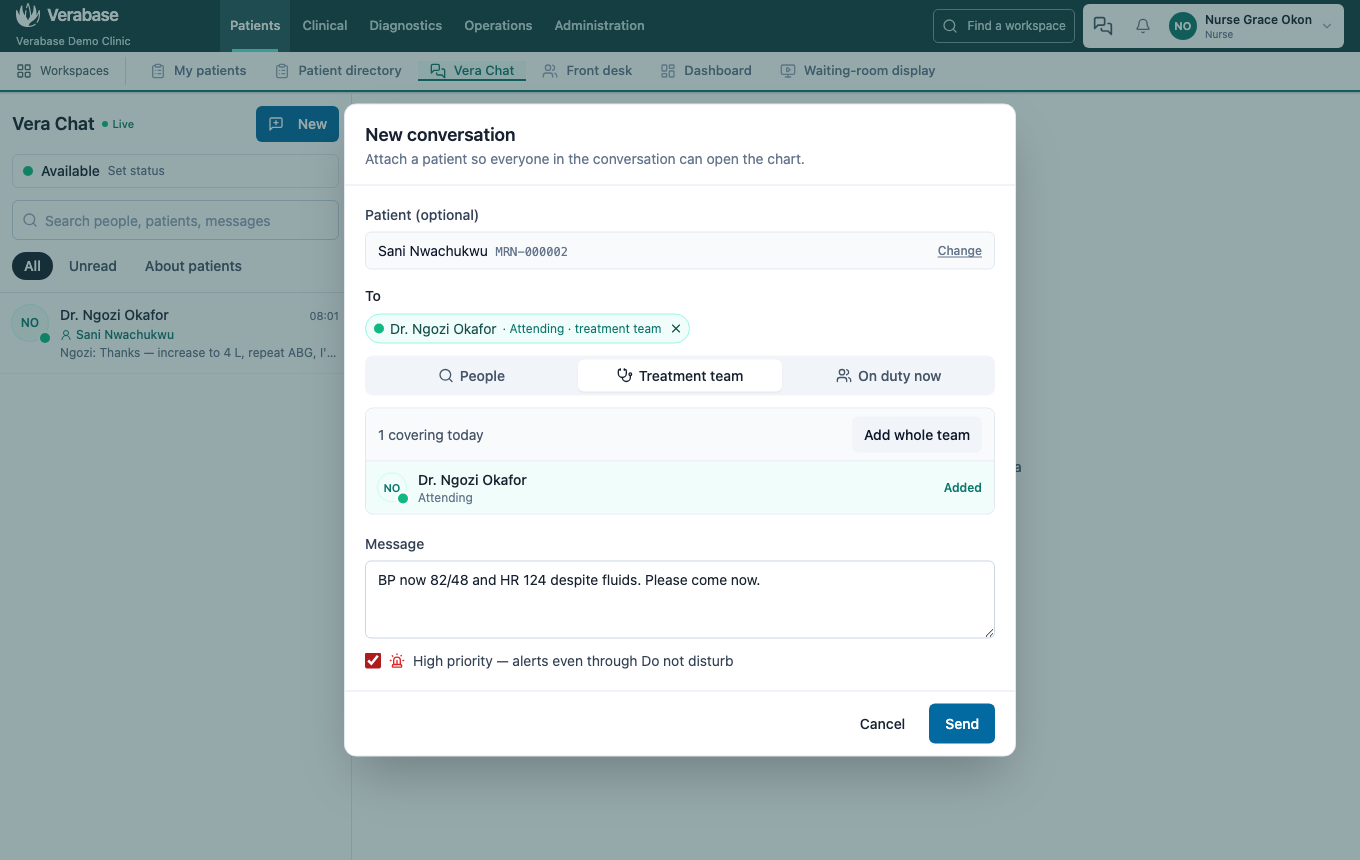Click the Find a workspace search box
The width and height of the screenshot is (1360, 860).
click(1004, 26)
